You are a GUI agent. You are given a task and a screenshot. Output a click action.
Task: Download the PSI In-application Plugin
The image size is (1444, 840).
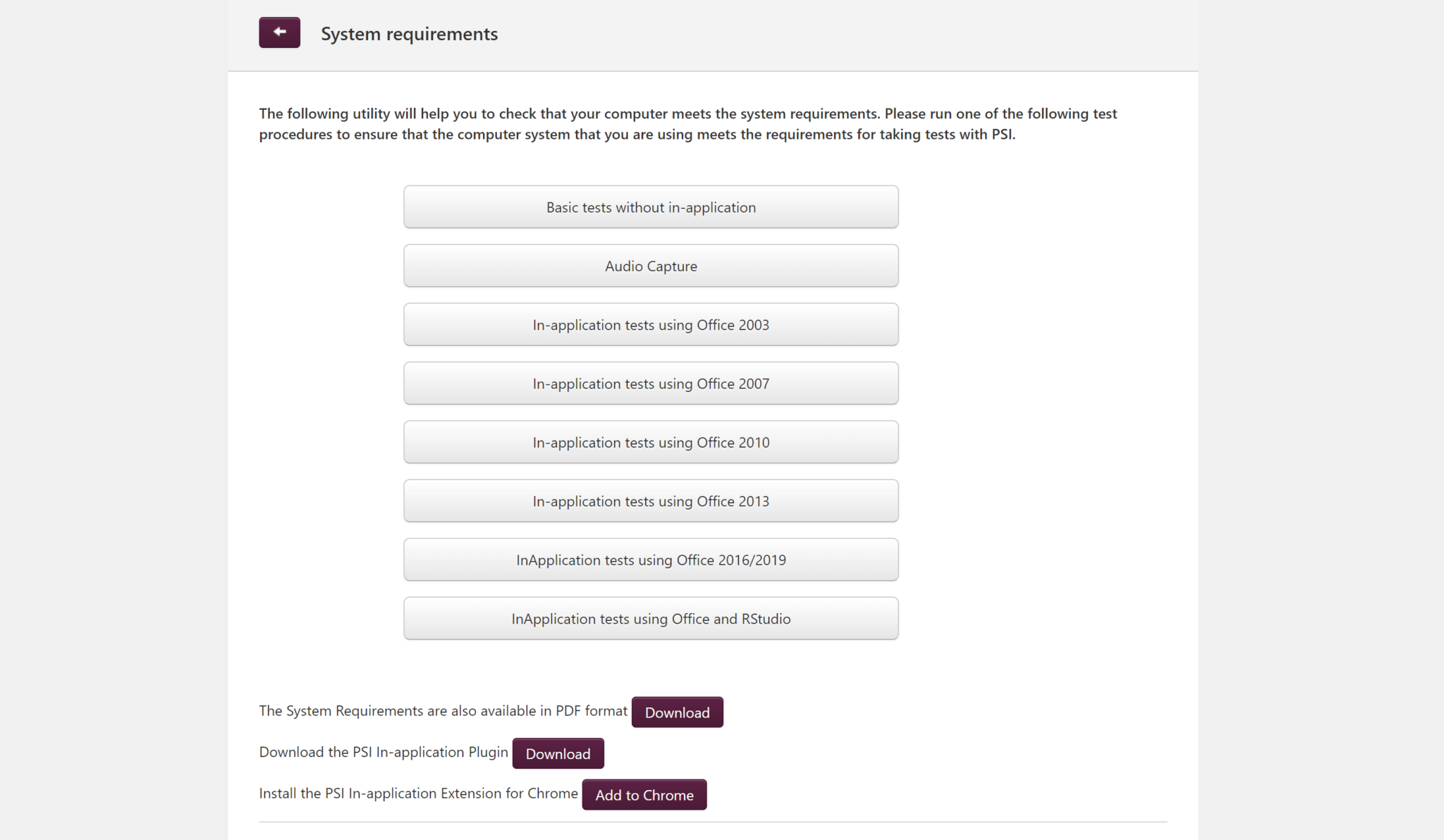[x=558, y=754]
